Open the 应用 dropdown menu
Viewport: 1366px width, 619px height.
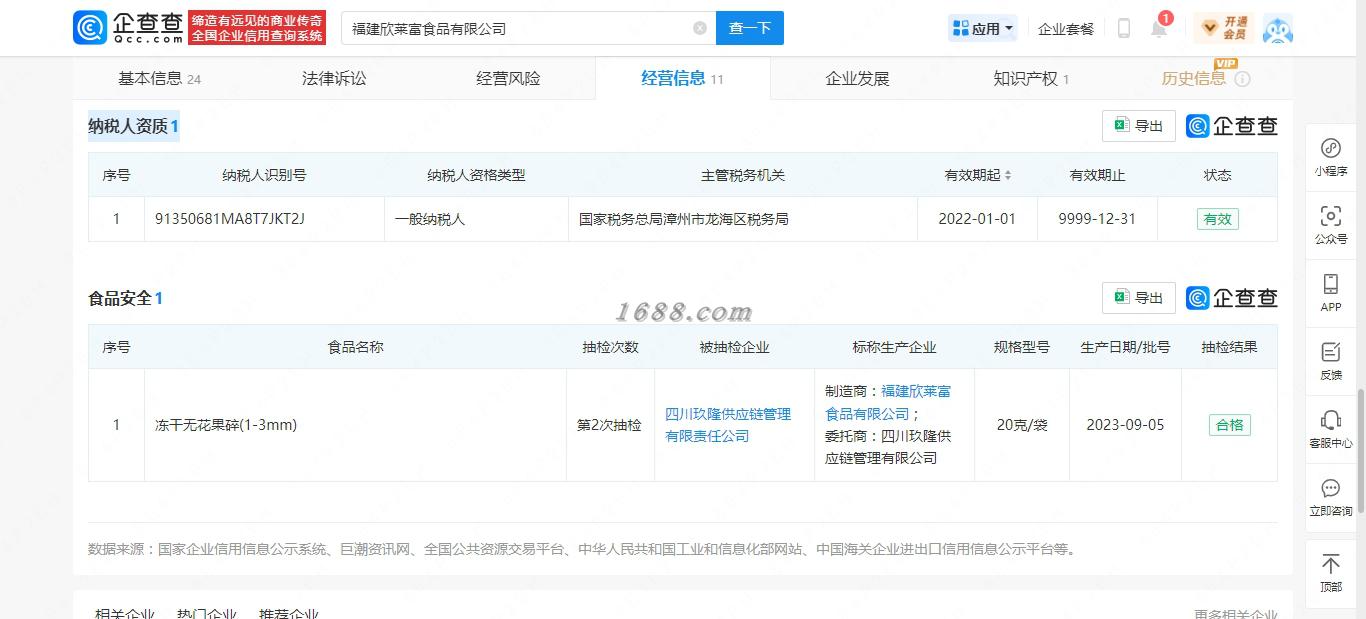983,29
